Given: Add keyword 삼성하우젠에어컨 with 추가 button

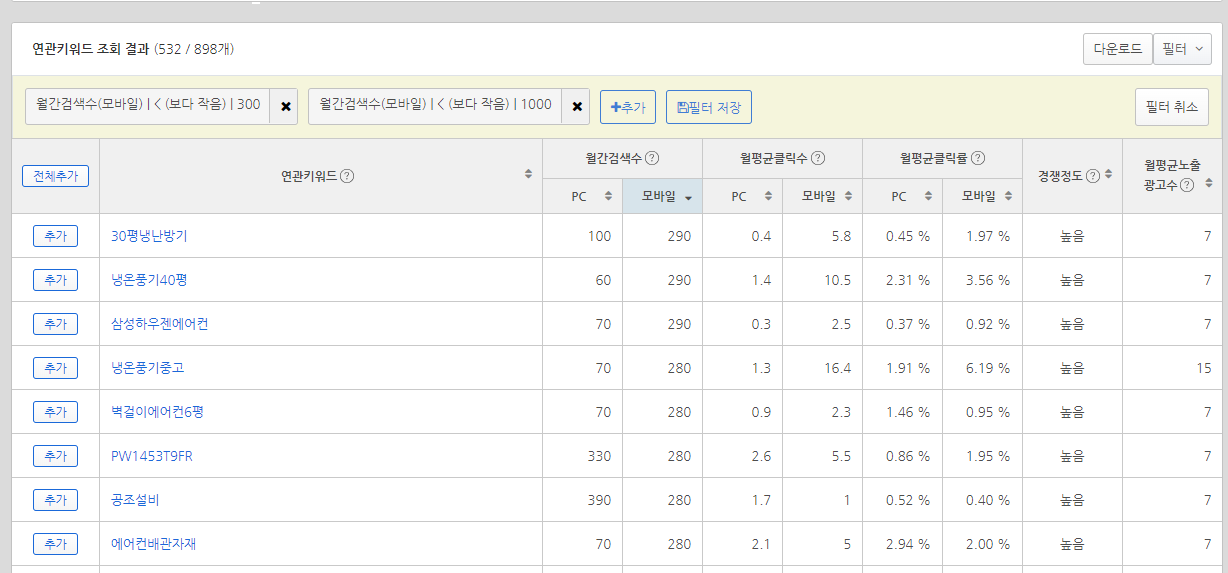Looking at the screenshot, I should 55,324.
